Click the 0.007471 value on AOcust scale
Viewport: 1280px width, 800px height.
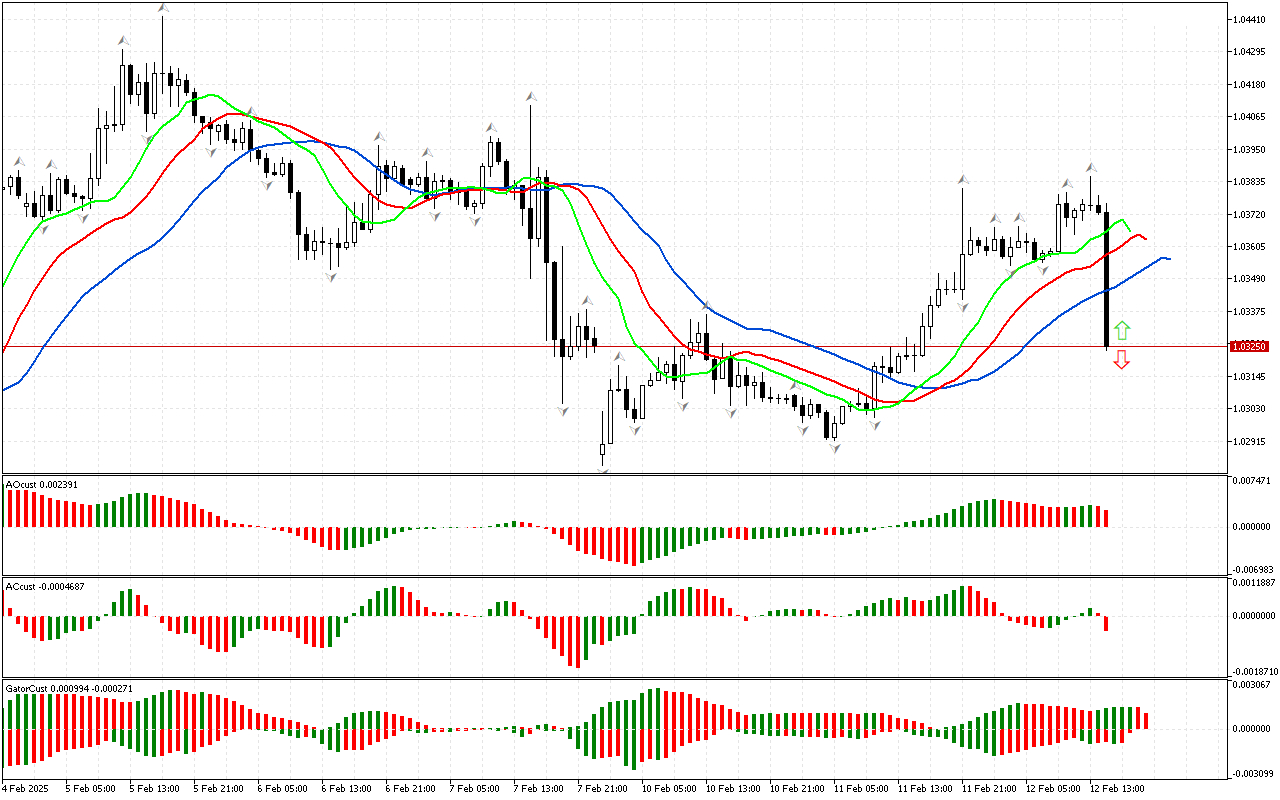(1250, 481)
